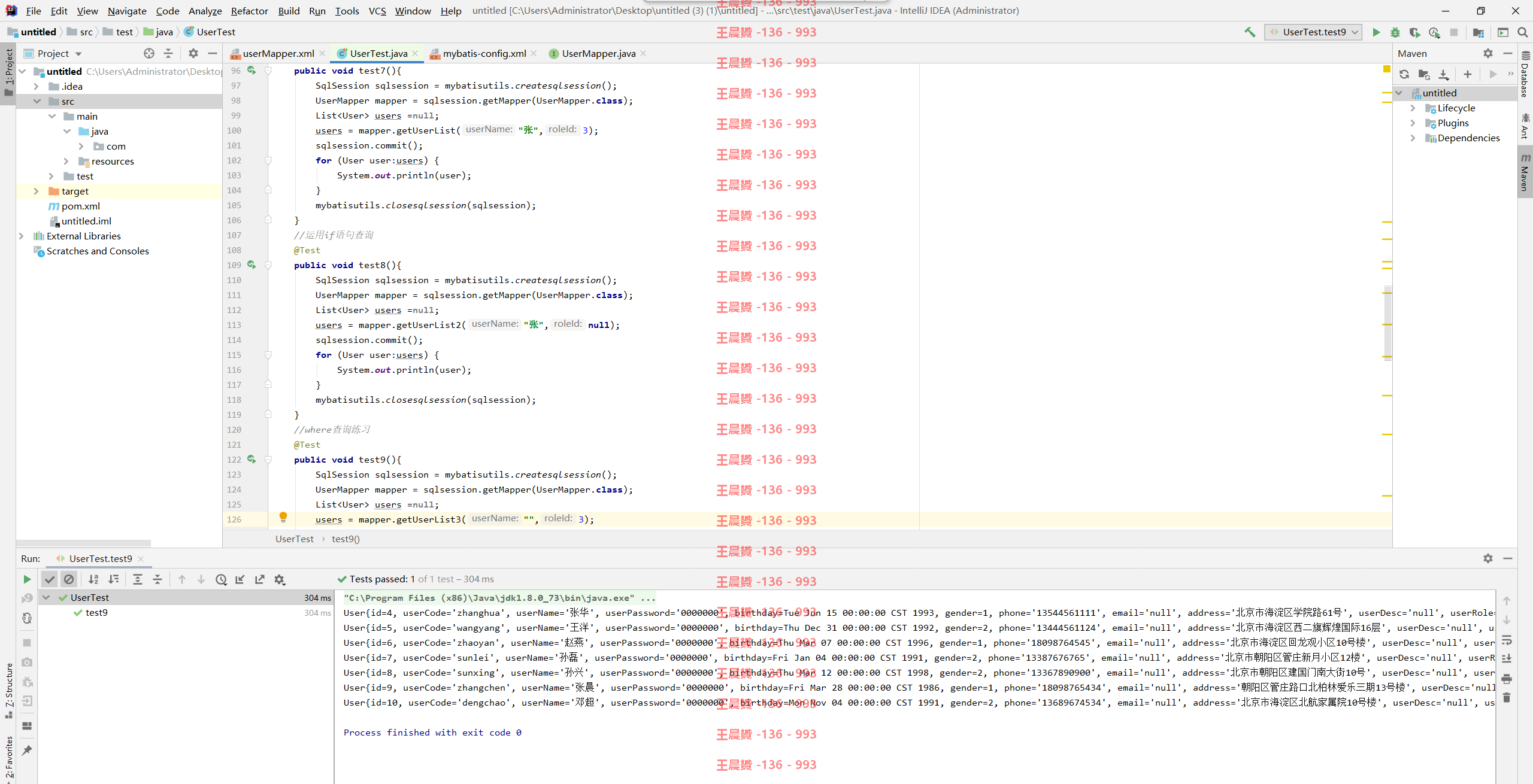Switch to UserMapper.java tab

pyautogui.click(x=598, y=53)
